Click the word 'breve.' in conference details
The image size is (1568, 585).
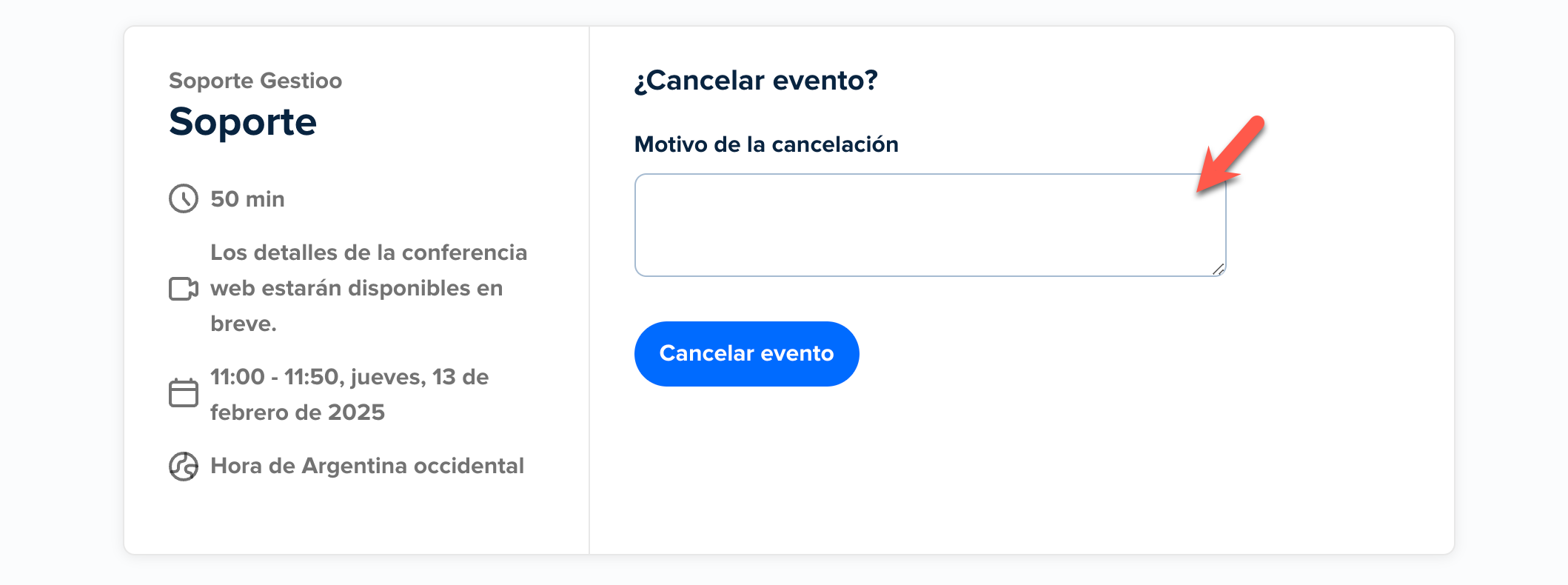coord(244,324)
